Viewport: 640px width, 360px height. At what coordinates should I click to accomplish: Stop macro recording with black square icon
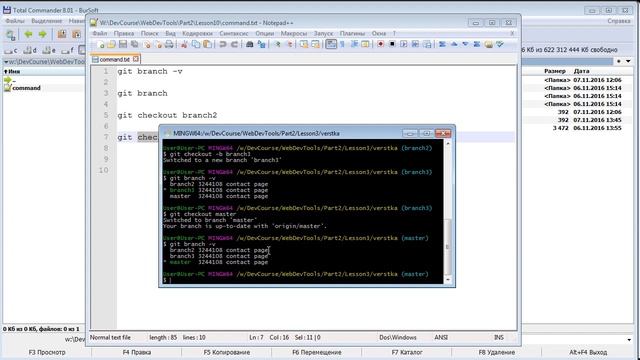coord(392,44)
